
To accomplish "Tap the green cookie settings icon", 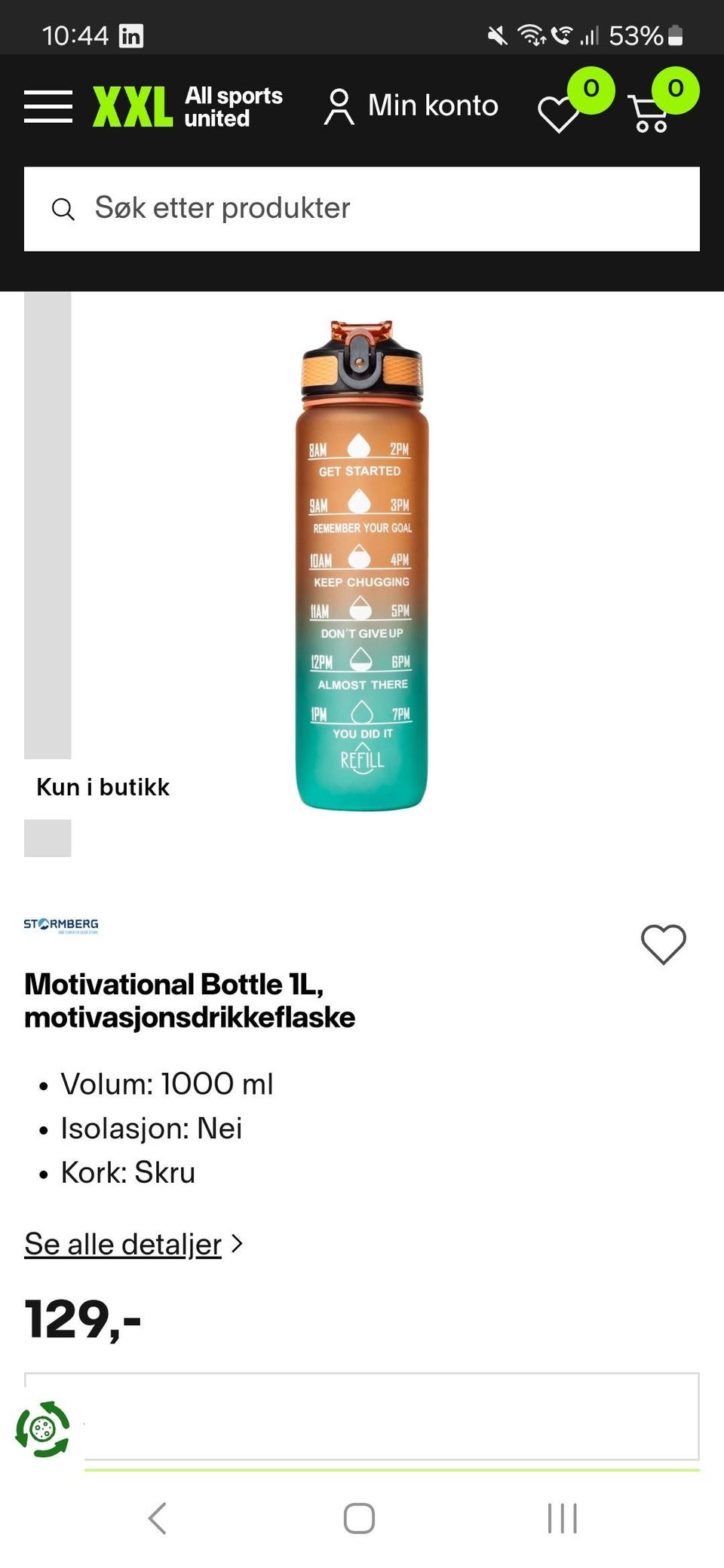I will pos(43,1429).
